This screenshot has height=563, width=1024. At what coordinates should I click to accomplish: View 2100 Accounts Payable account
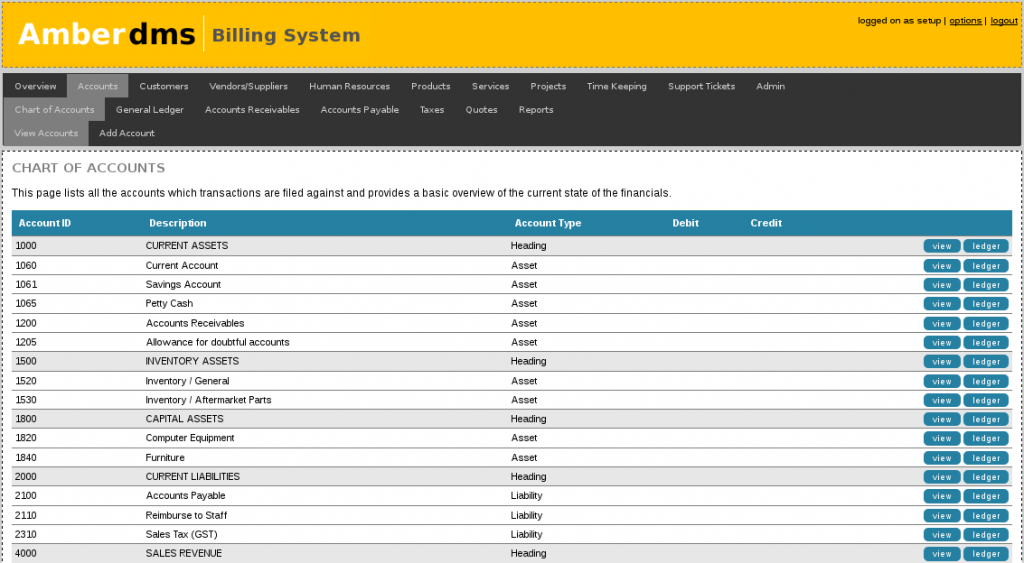(942, 496)
